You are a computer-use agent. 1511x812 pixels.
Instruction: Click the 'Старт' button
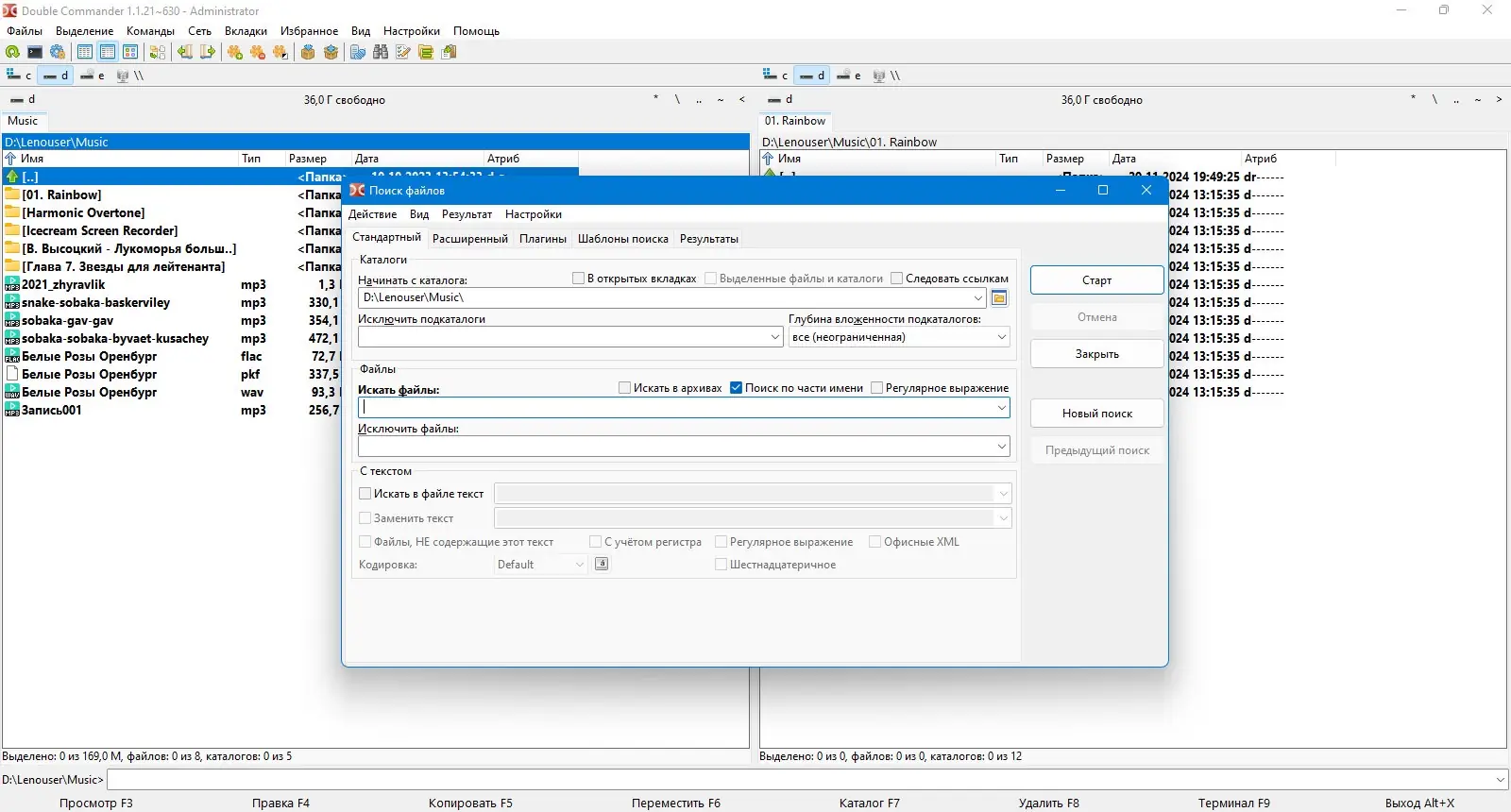click(x=1096, y=280)
